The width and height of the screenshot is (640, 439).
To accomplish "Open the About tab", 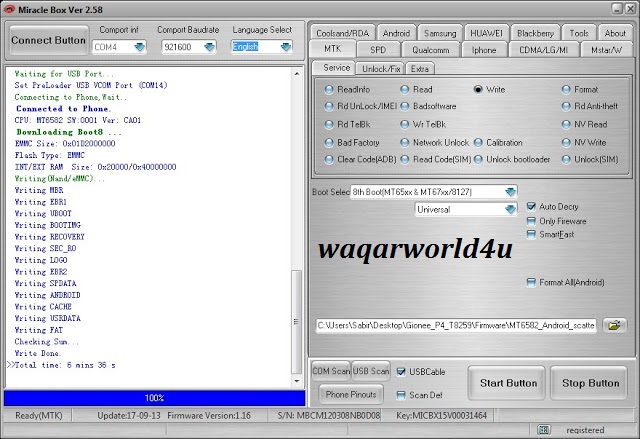I will click(x=615, y=33).
